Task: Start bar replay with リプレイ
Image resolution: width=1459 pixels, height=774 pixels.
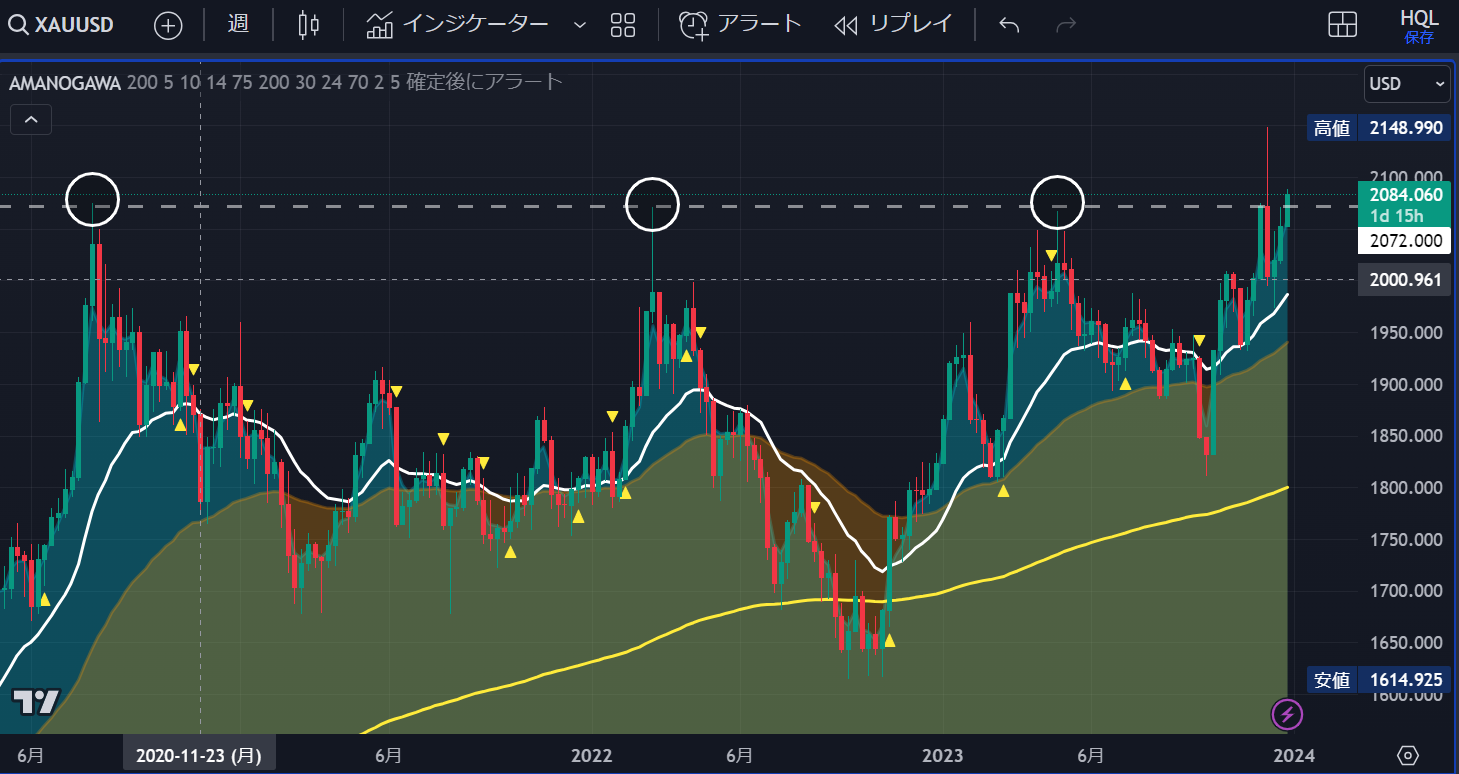Action: pyautogui.click(x=893, y=24)
